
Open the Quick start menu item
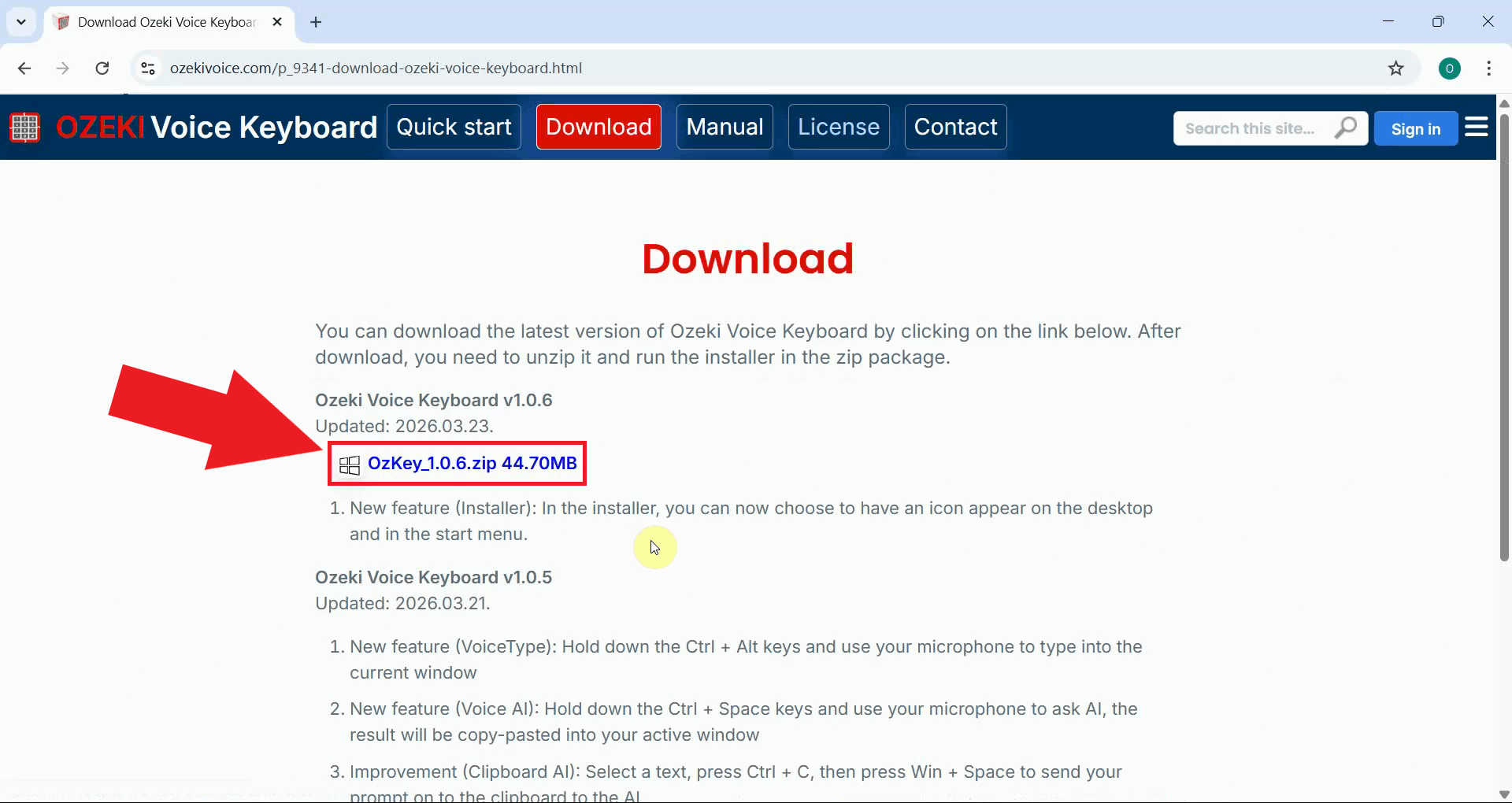tap(454, 127)
